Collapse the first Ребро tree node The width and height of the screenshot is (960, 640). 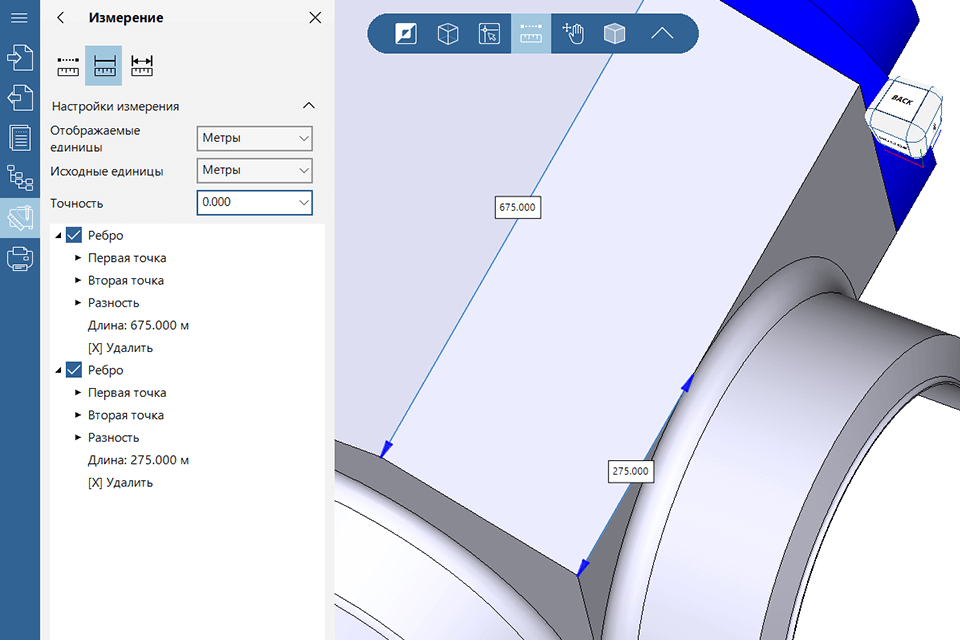click(x=58, y=236)
